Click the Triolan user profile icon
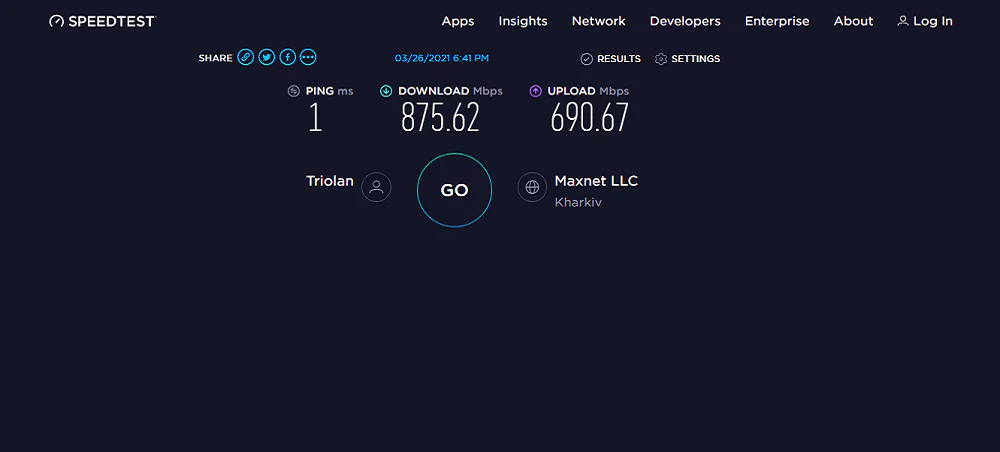1000x452 pixels. pyautogui.click(x=376, y=187)
